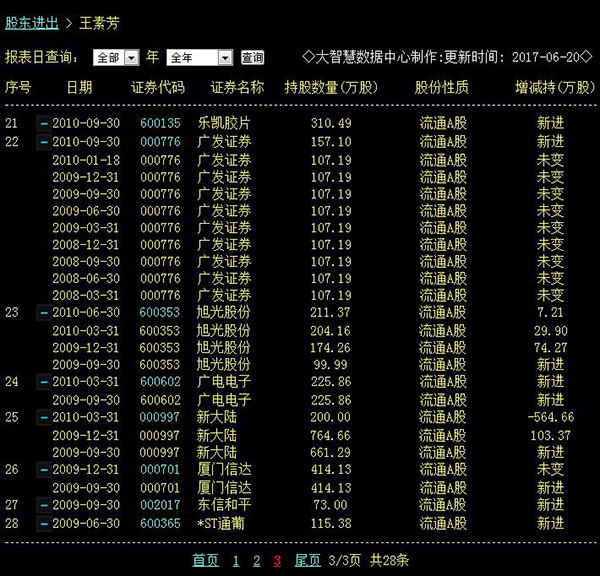
Task: Collapse row 24 广电电子 minus expander
Action: pos(44,382)
